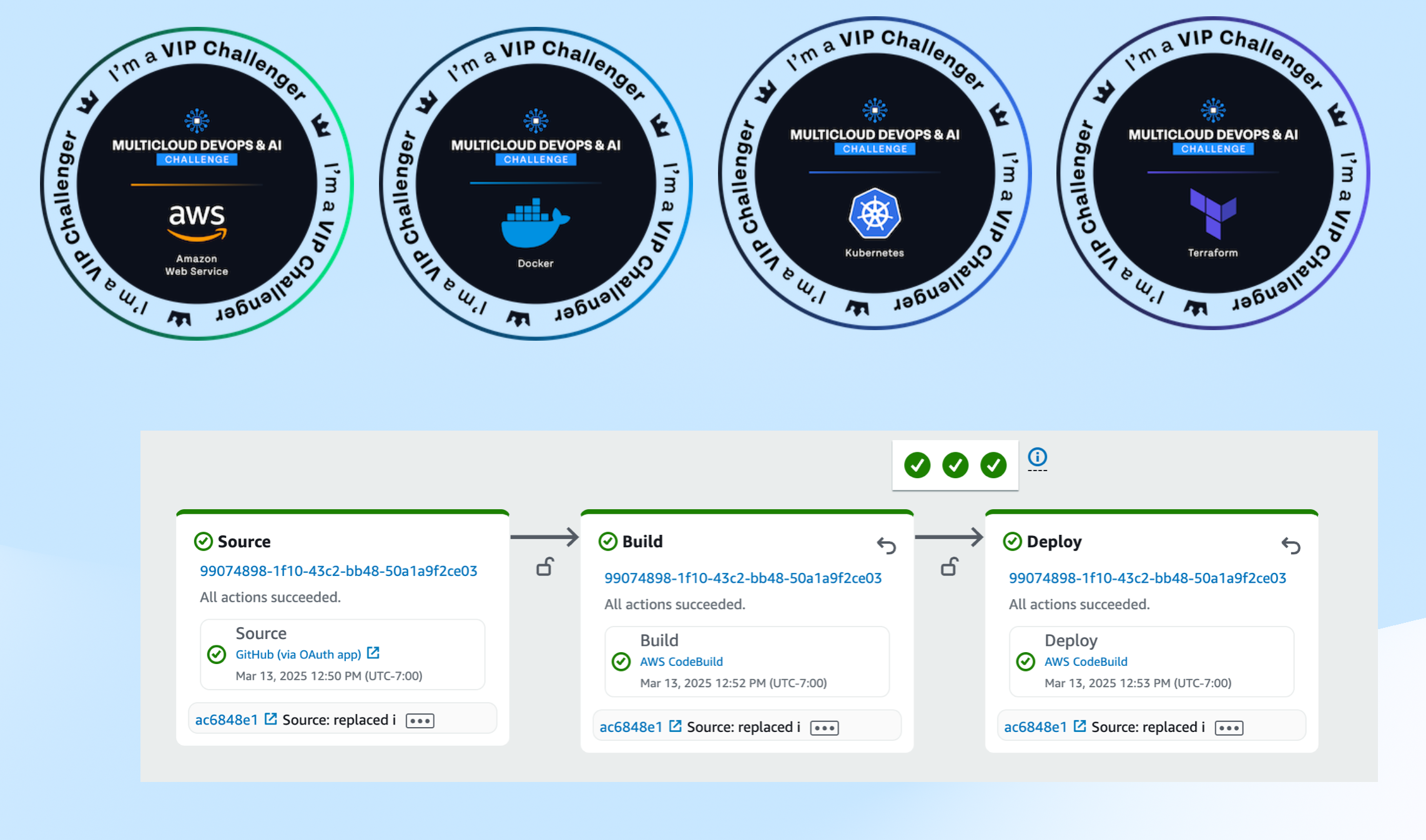Click the timestamp Mar 13, 2025 12:50 PM
The width and height of the screenshot is (1426, 840).
[329, 676]
